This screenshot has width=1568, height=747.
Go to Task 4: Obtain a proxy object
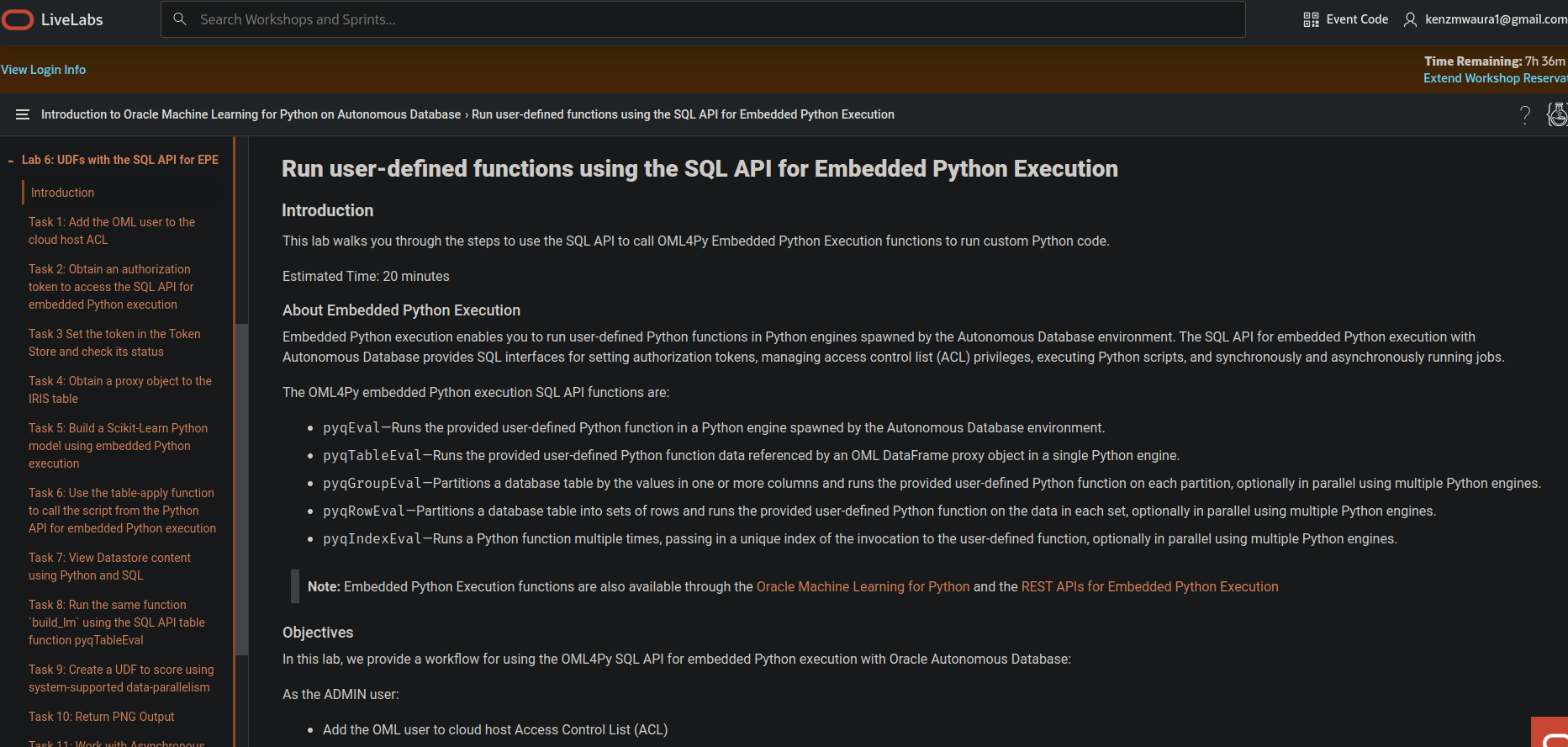tap(120, 389)
